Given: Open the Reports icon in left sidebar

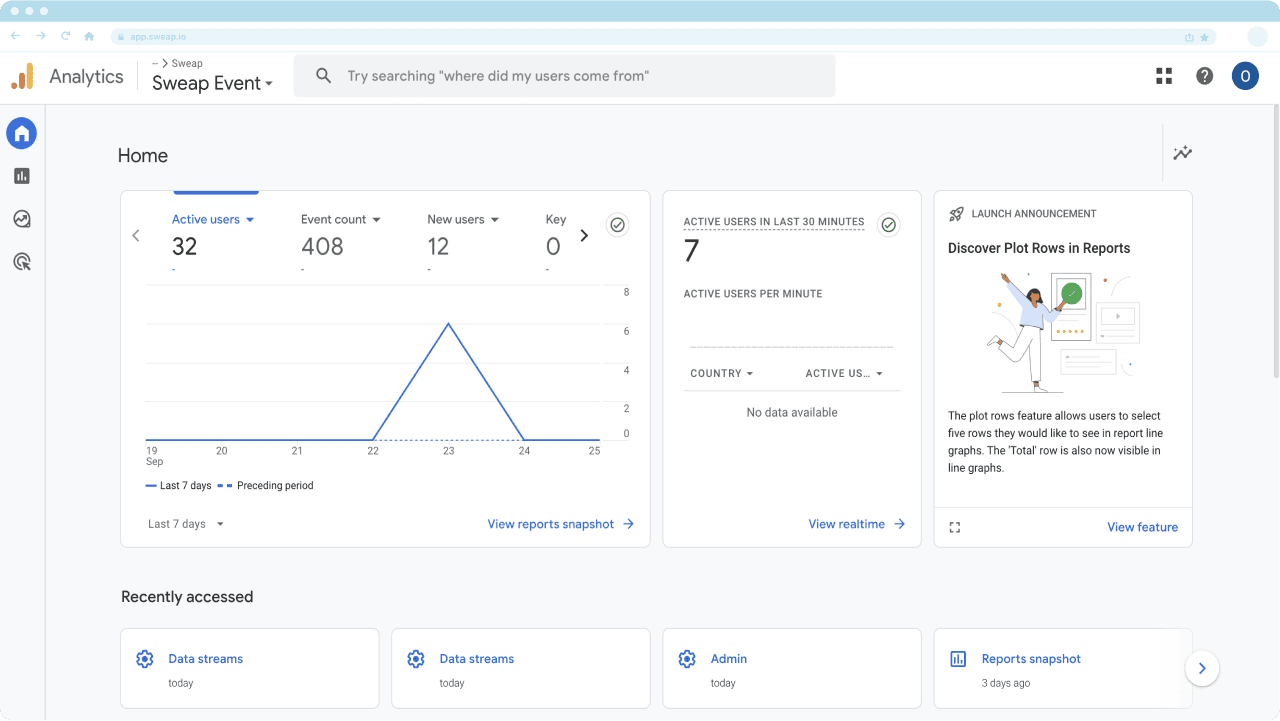Looking at the screenshot, I should [22, 176].
